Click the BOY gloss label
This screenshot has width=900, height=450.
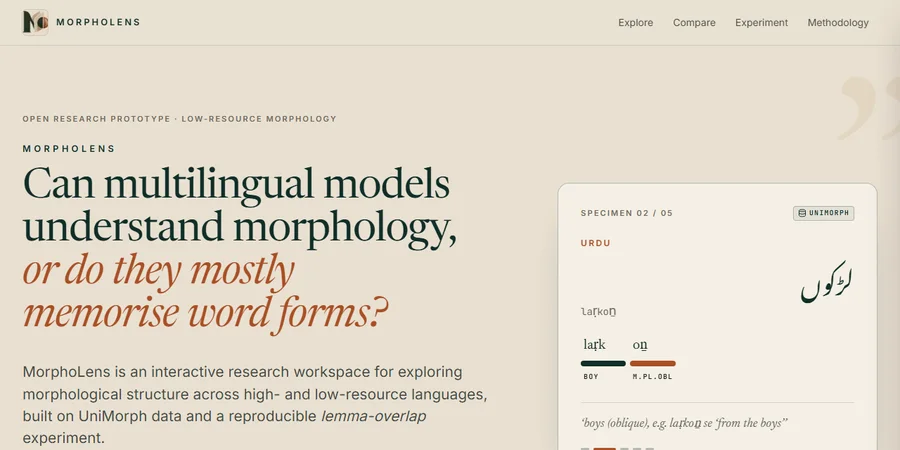click(591, 377)
